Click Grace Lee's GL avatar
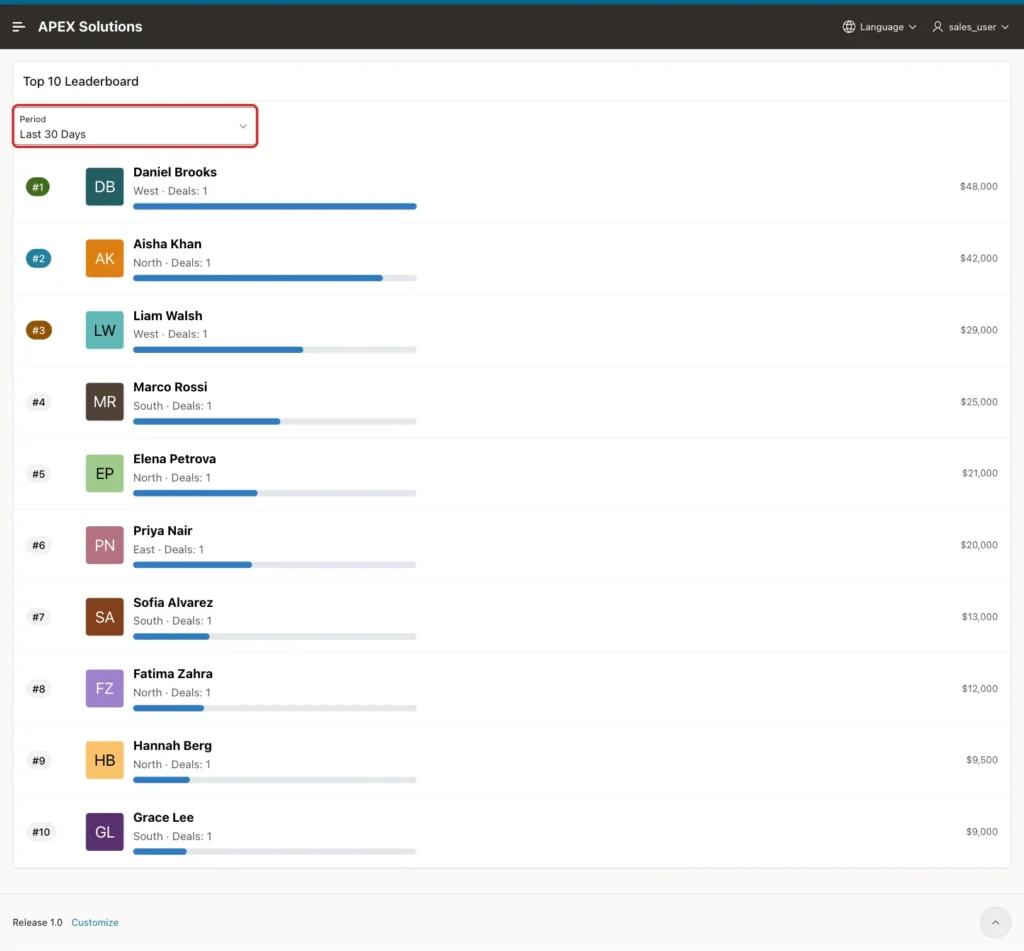1024x951 pixels. coord(104,831)
